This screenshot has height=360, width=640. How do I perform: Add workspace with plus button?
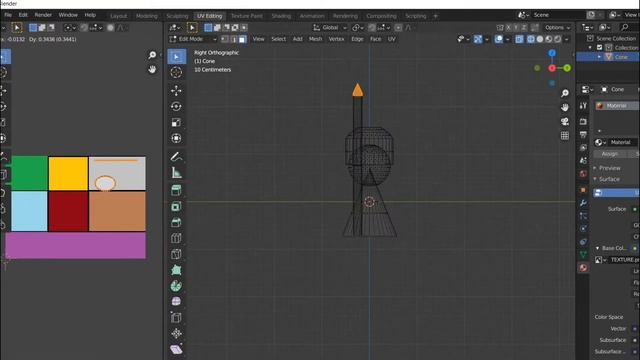pos(435,16)
